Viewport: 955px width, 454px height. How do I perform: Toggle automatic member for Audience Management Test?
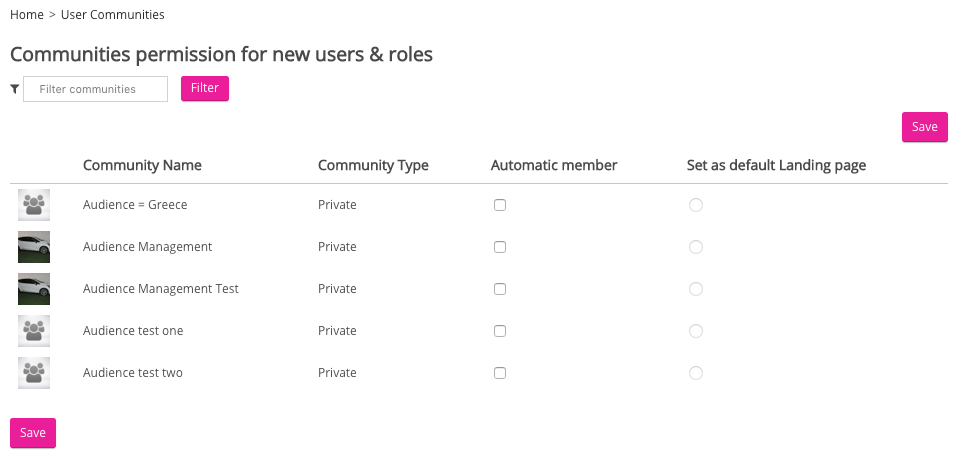(x=500, y=289)
